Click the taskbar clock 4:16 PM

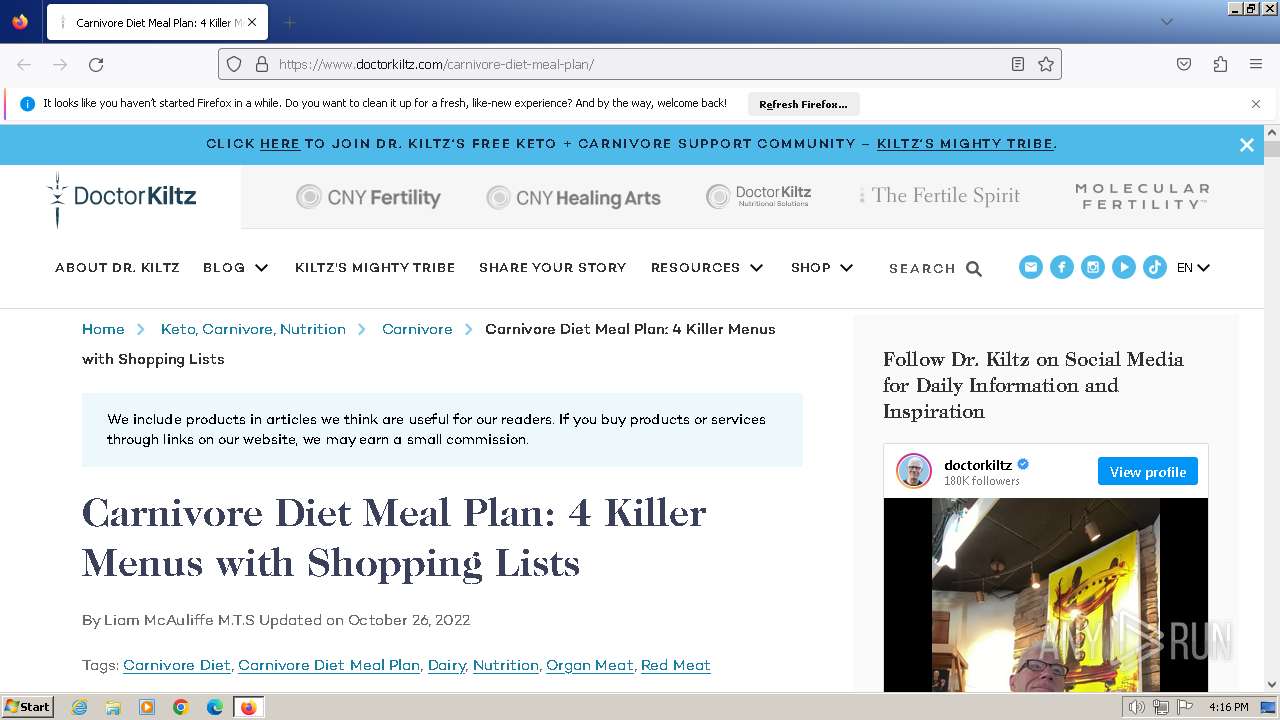pyautogui.click(x=1229, y=707)
